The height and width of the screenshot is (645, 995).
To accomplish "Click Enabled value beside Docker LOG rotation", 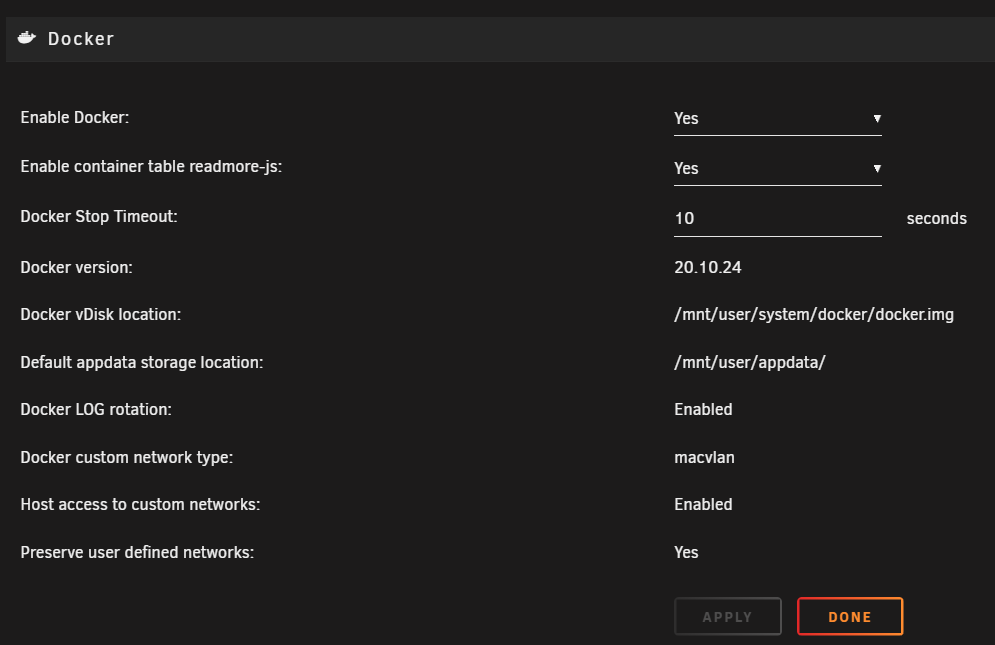I will click(x=703, y=409).
